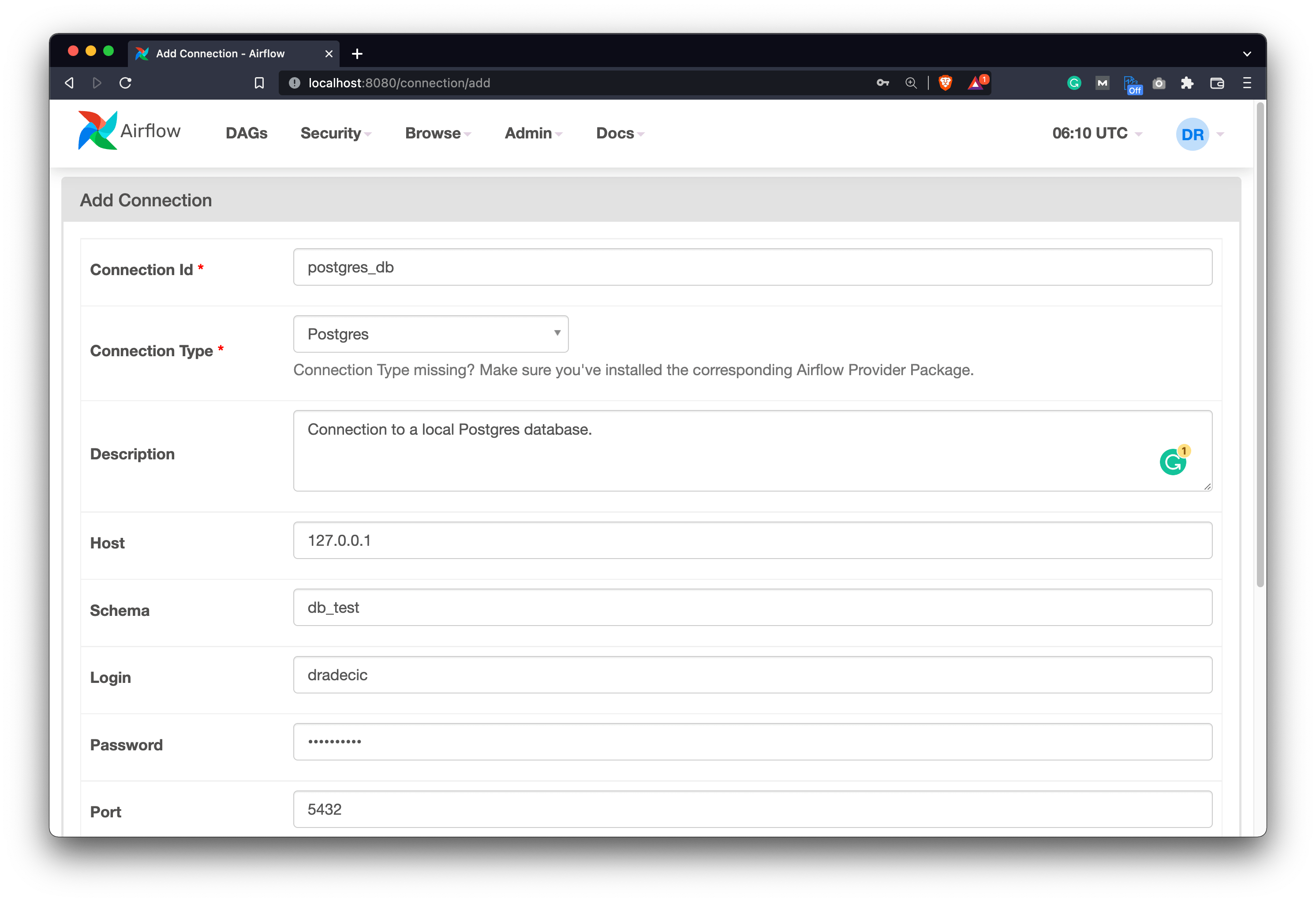Click the Grammarly extension icon
This screenshot has width=1316, height=902.
pyautogui.click(x=1074, y=83)
